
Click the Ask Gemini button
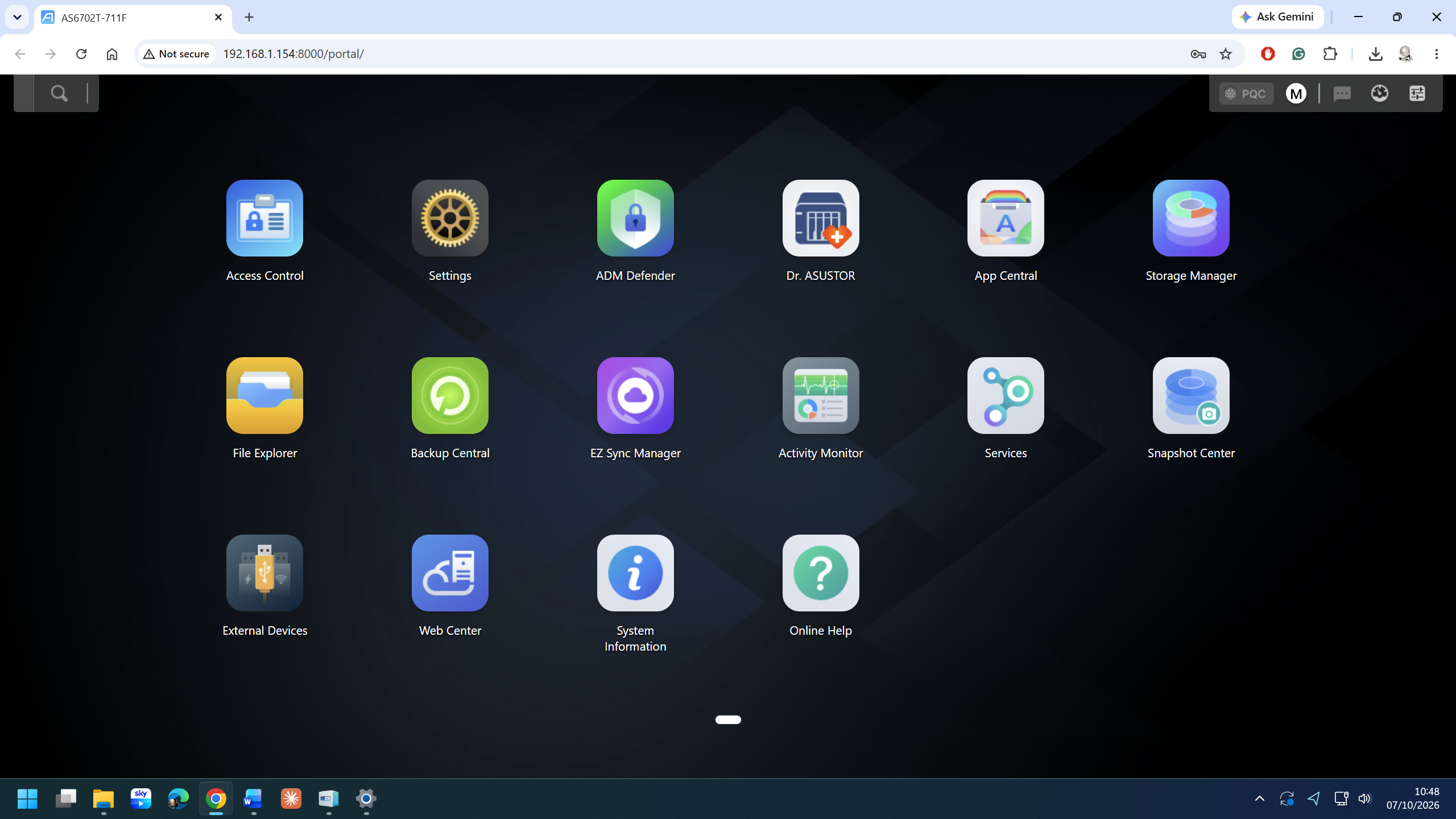(1278, 17)
